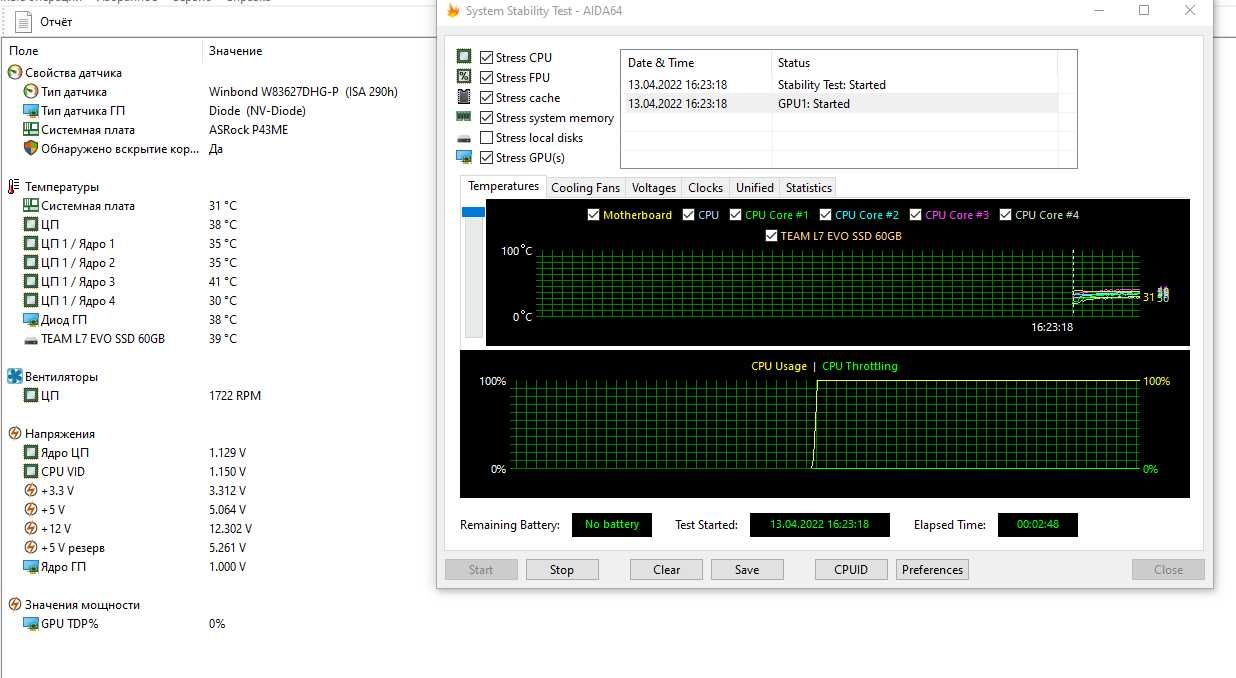The image size is (1236, 678).
Task: Click the Stress CPU chip icon
Action: click(464, 57)
